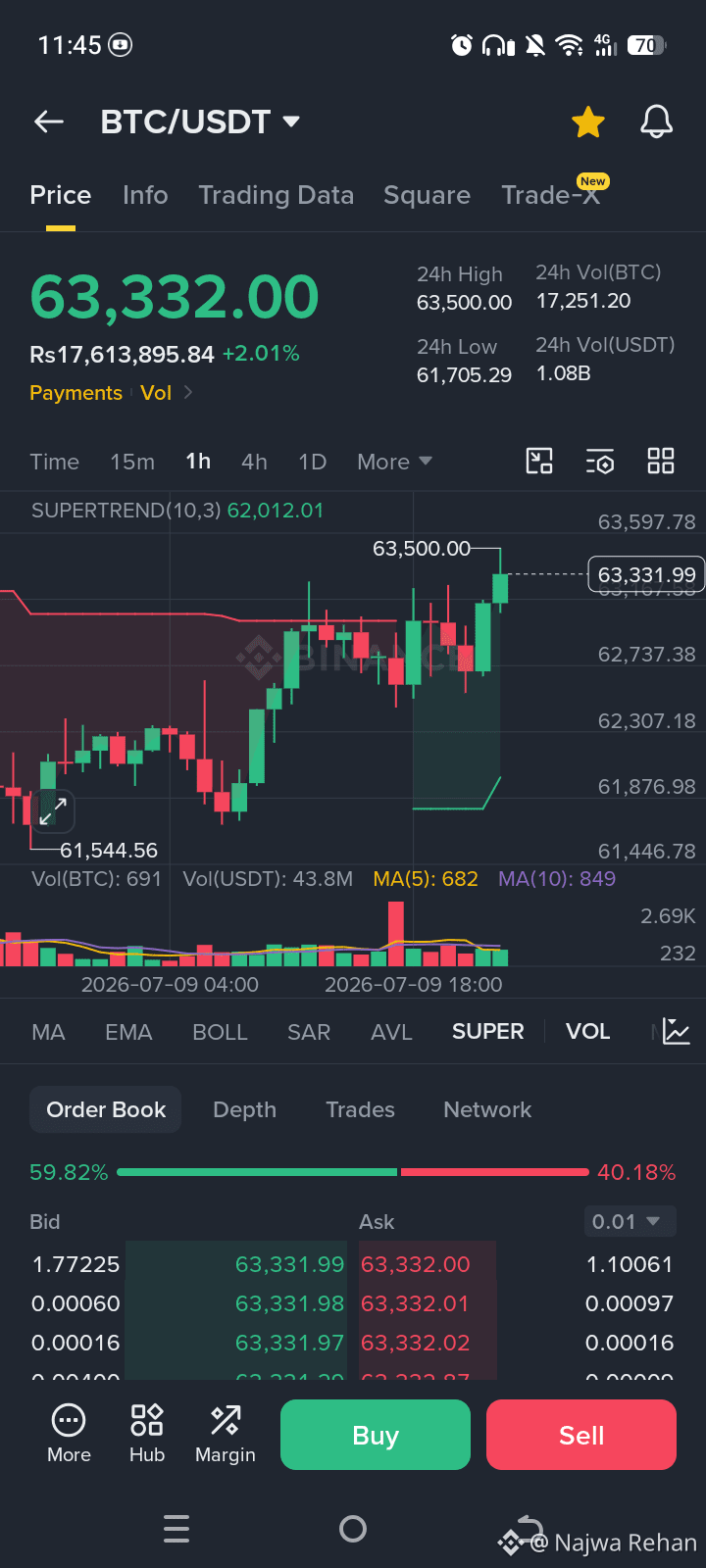Tap the MA(5): 682 volume label

pyautogui.click(x=426, y=879)
